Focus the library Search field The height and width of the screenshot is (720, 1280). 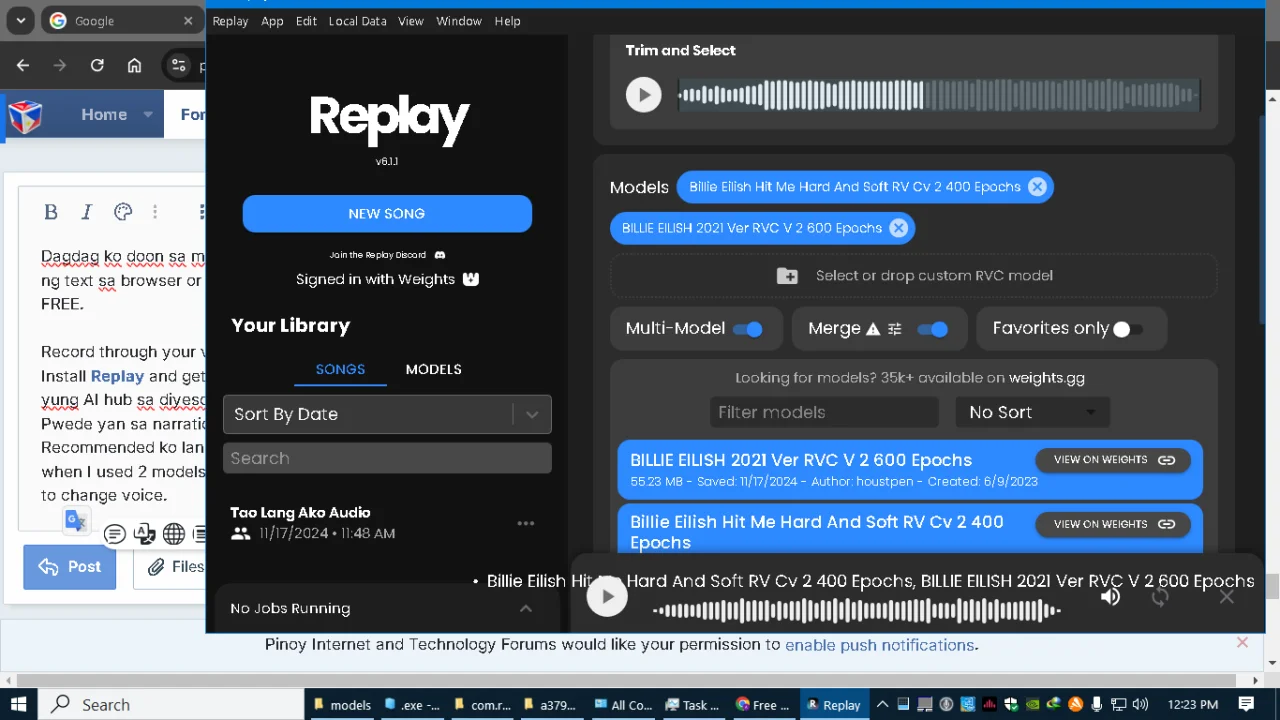(x=387, y=458)
